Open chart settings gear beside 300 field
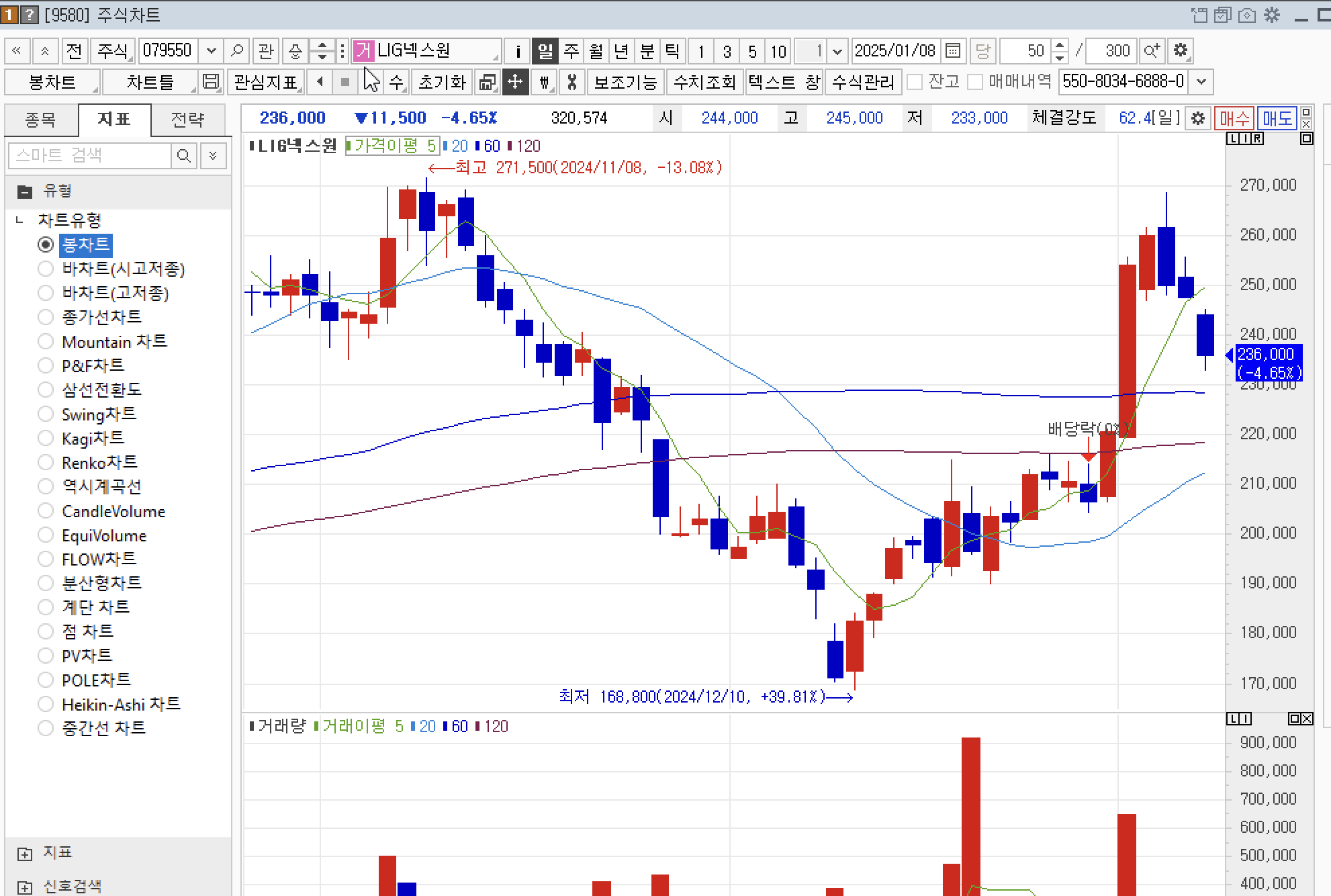Viewport: 1331px width, 896px height. coord(1180,51)
